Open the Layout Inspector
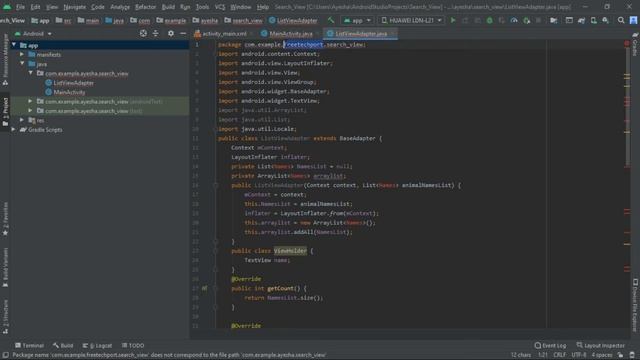This screenshot has height=360, width=640. (x=600, y=345)
